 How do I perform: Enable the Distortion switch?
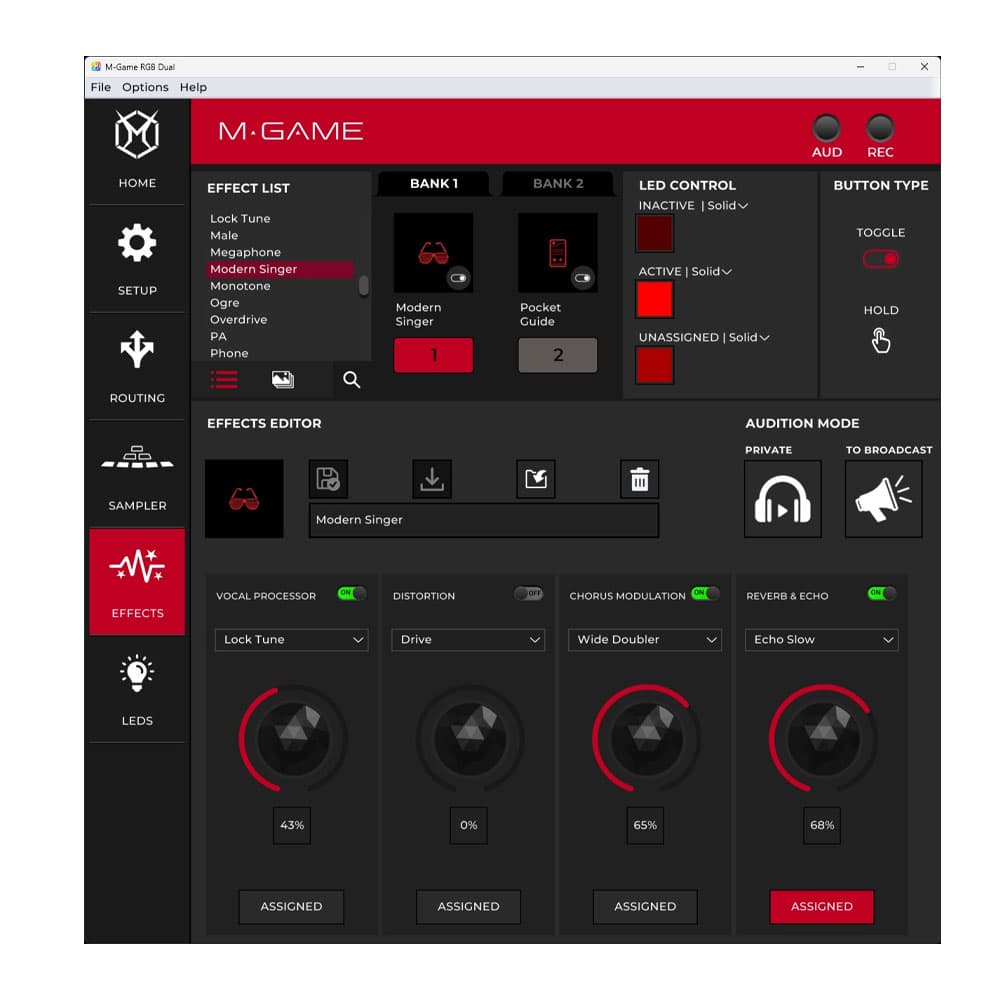(529, 593)
